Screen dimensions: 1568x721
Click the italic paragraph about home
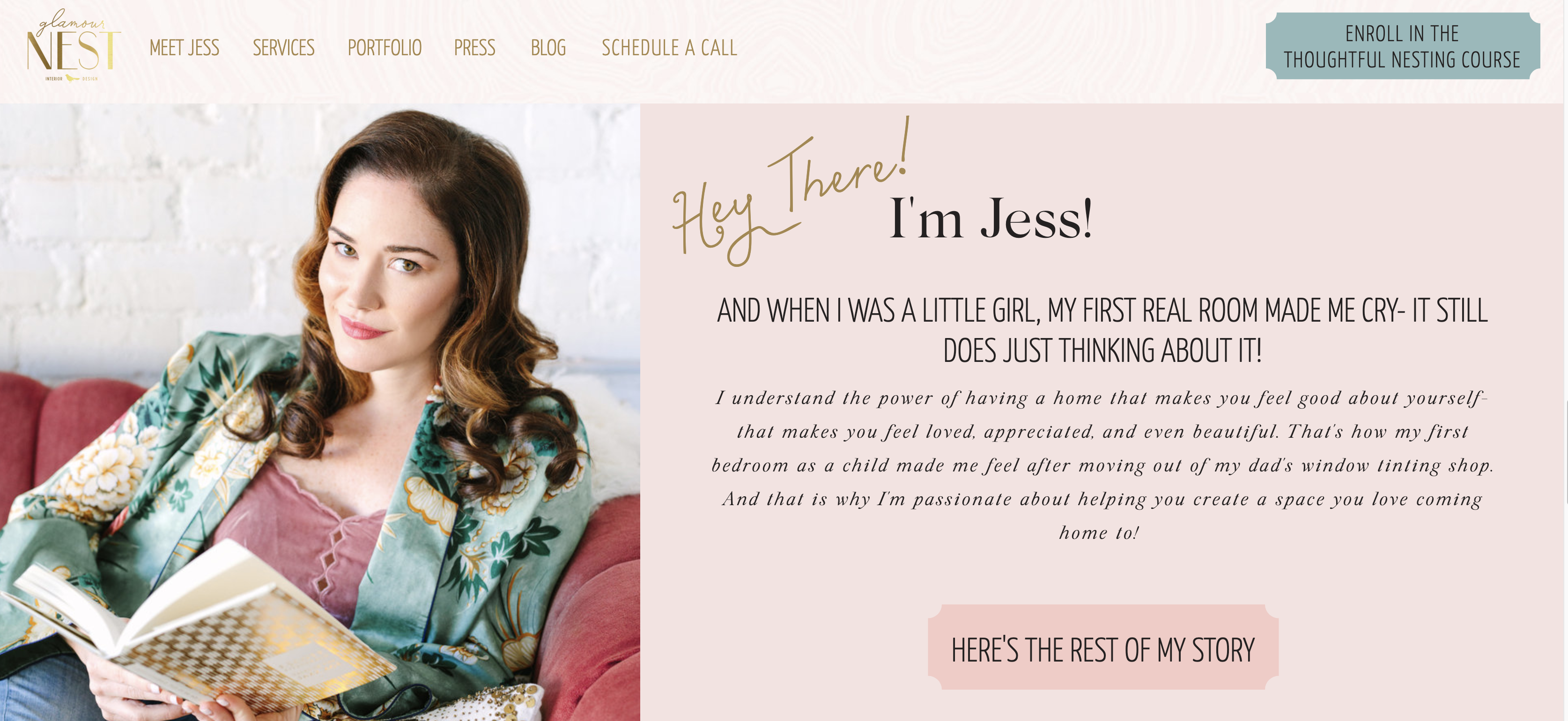click(1102, 465)
